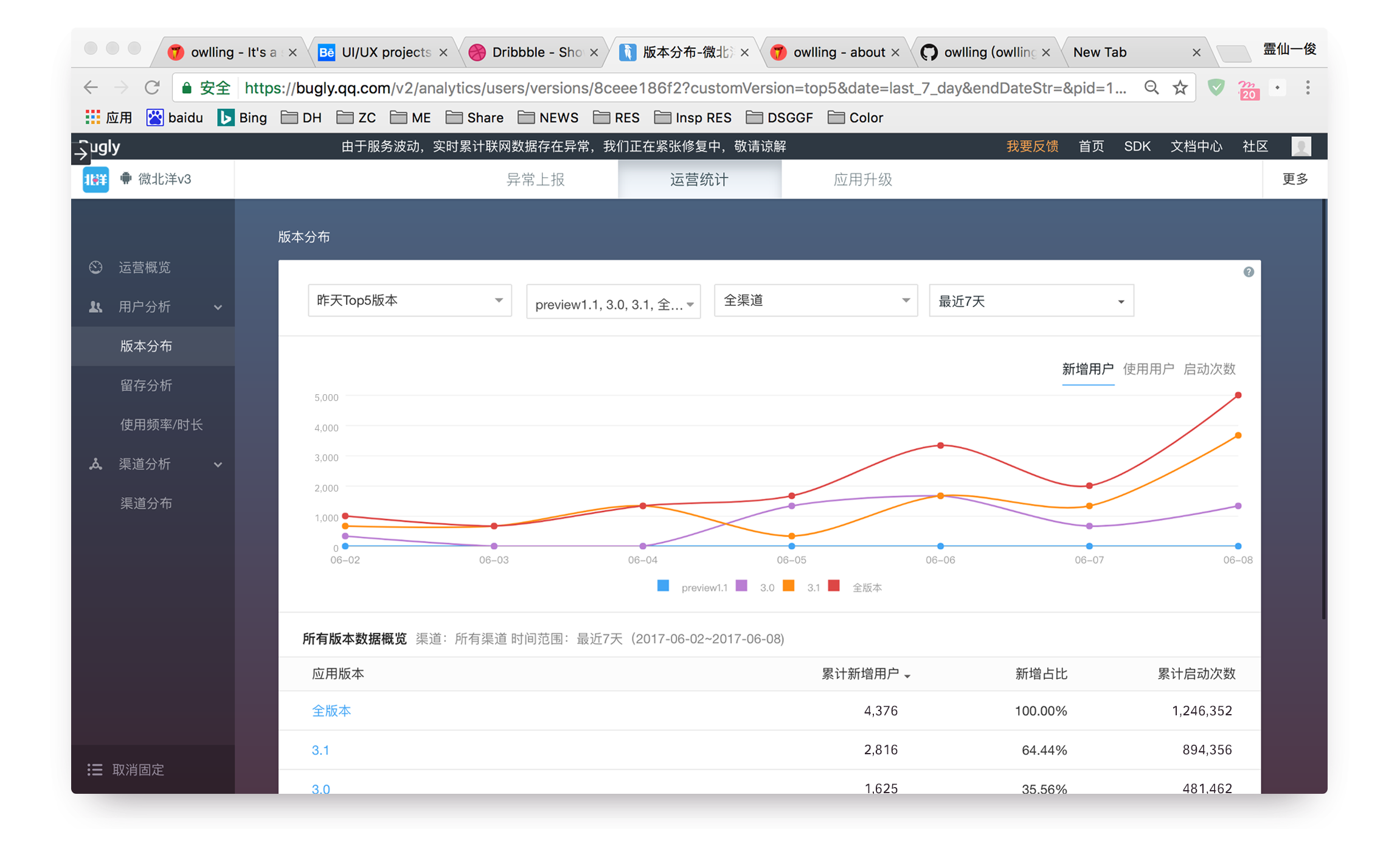Viewport: 1400px width, 854px height.
Task: Switch to owlling - about browser tab
Action: pyautogui.click(x=838, y=52)
